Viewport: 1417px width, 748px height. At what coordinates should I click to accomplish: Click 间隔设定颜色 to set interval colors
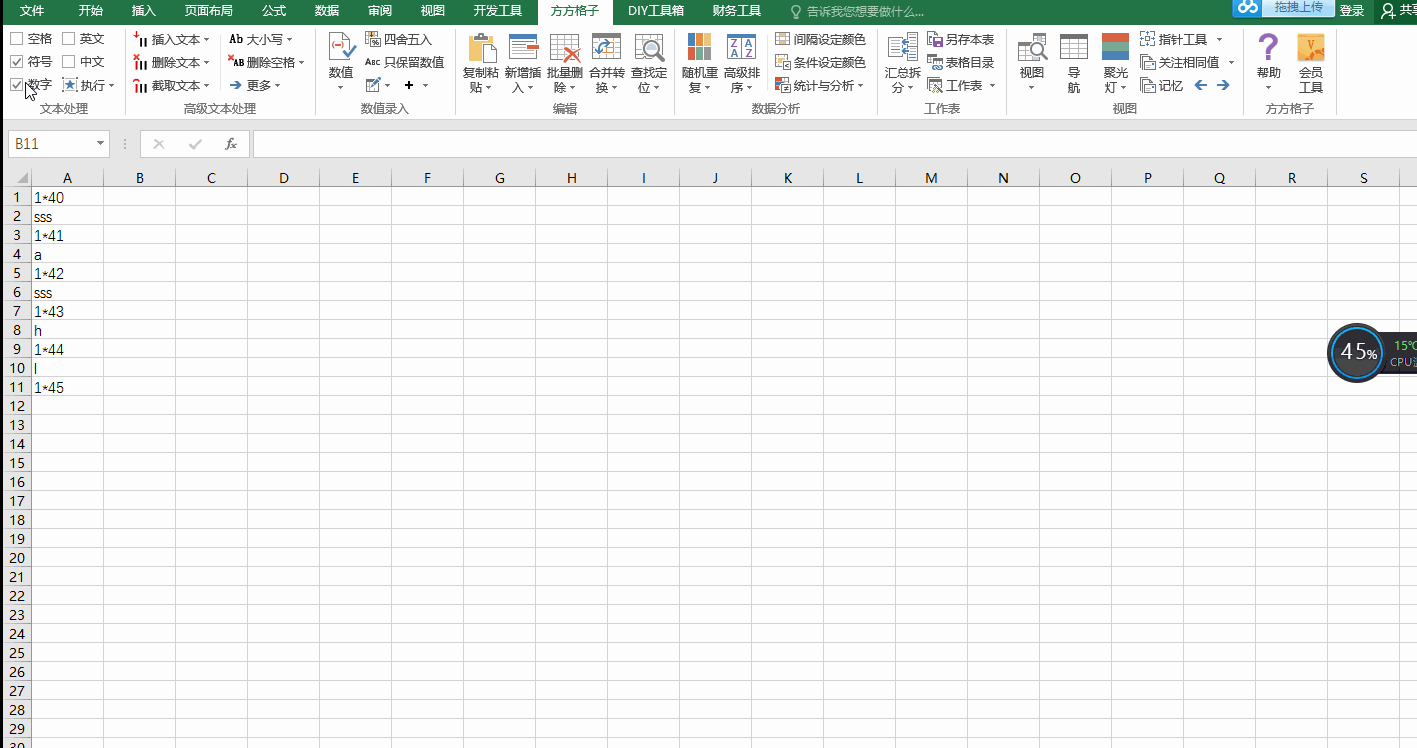[821, 40]
